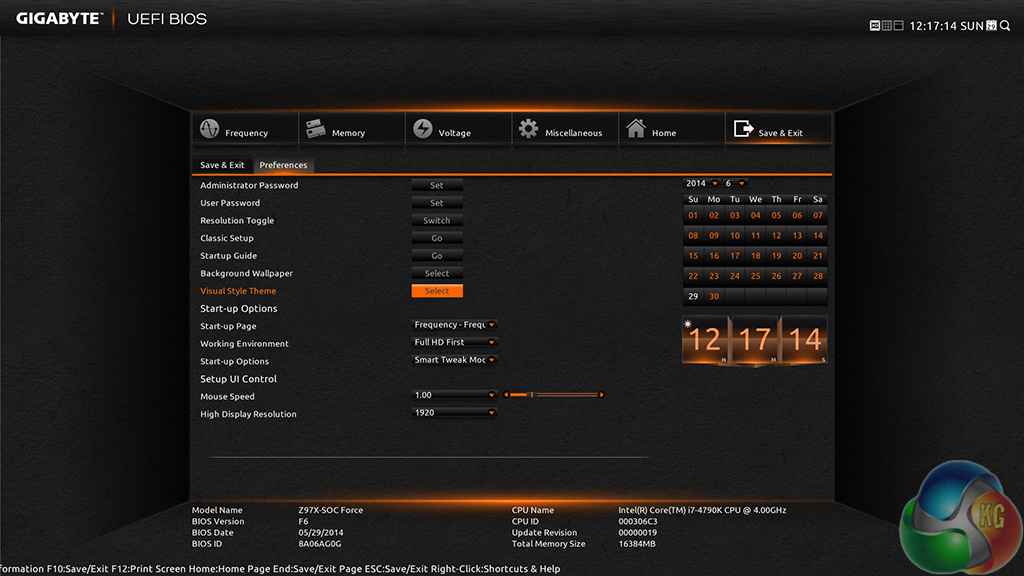Click left arrow of Mouse Speed slider
The width and height of the screenshot is (1024, 576).
point(506,395)
